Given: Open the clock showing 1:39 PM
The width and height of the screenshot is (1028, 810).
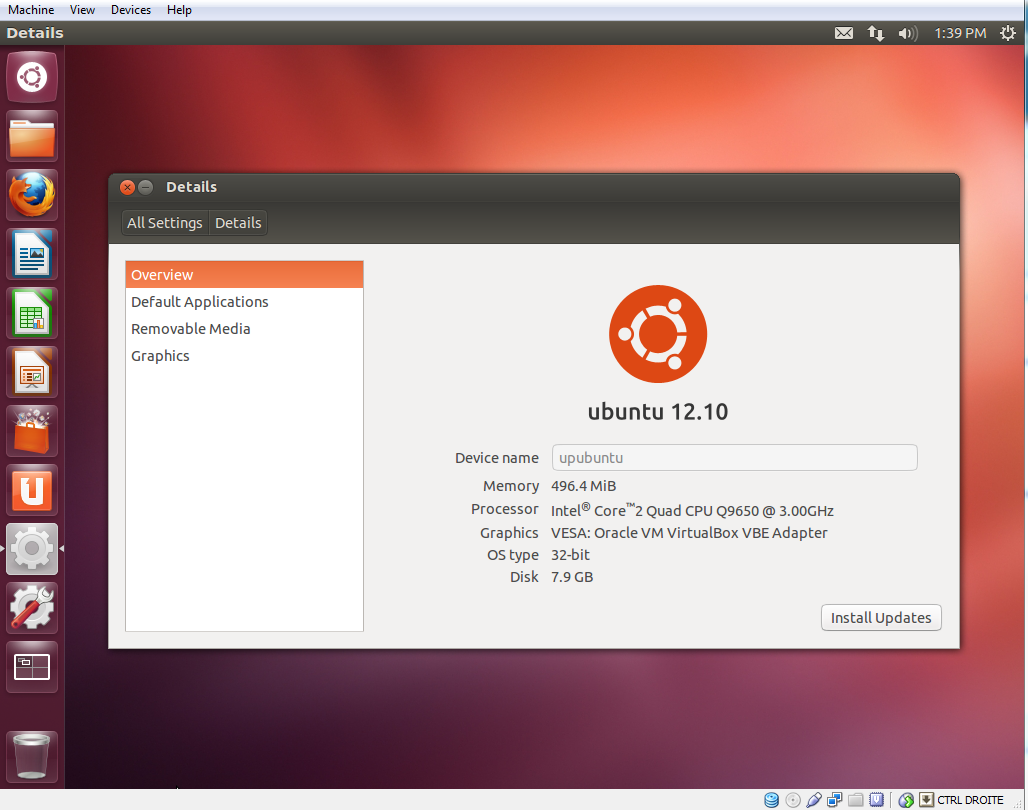Looking at the screenshot, I should [960, 33].
